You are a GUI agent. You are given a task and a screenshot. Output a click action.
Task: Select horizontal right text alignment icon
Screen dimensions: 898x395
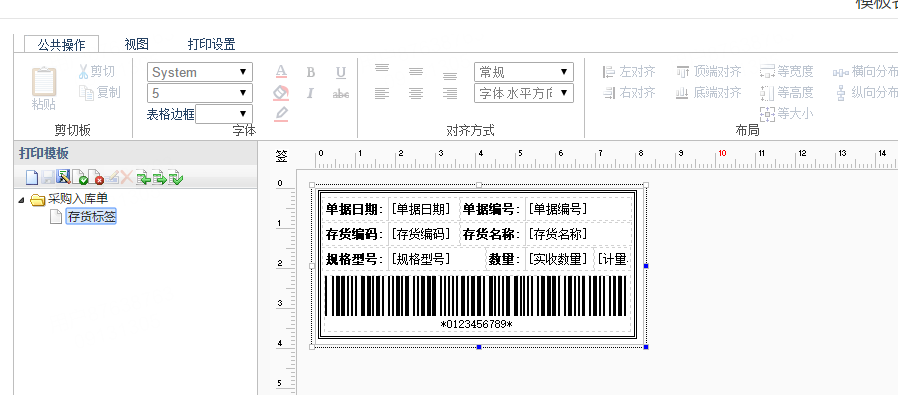click(450, 93)
